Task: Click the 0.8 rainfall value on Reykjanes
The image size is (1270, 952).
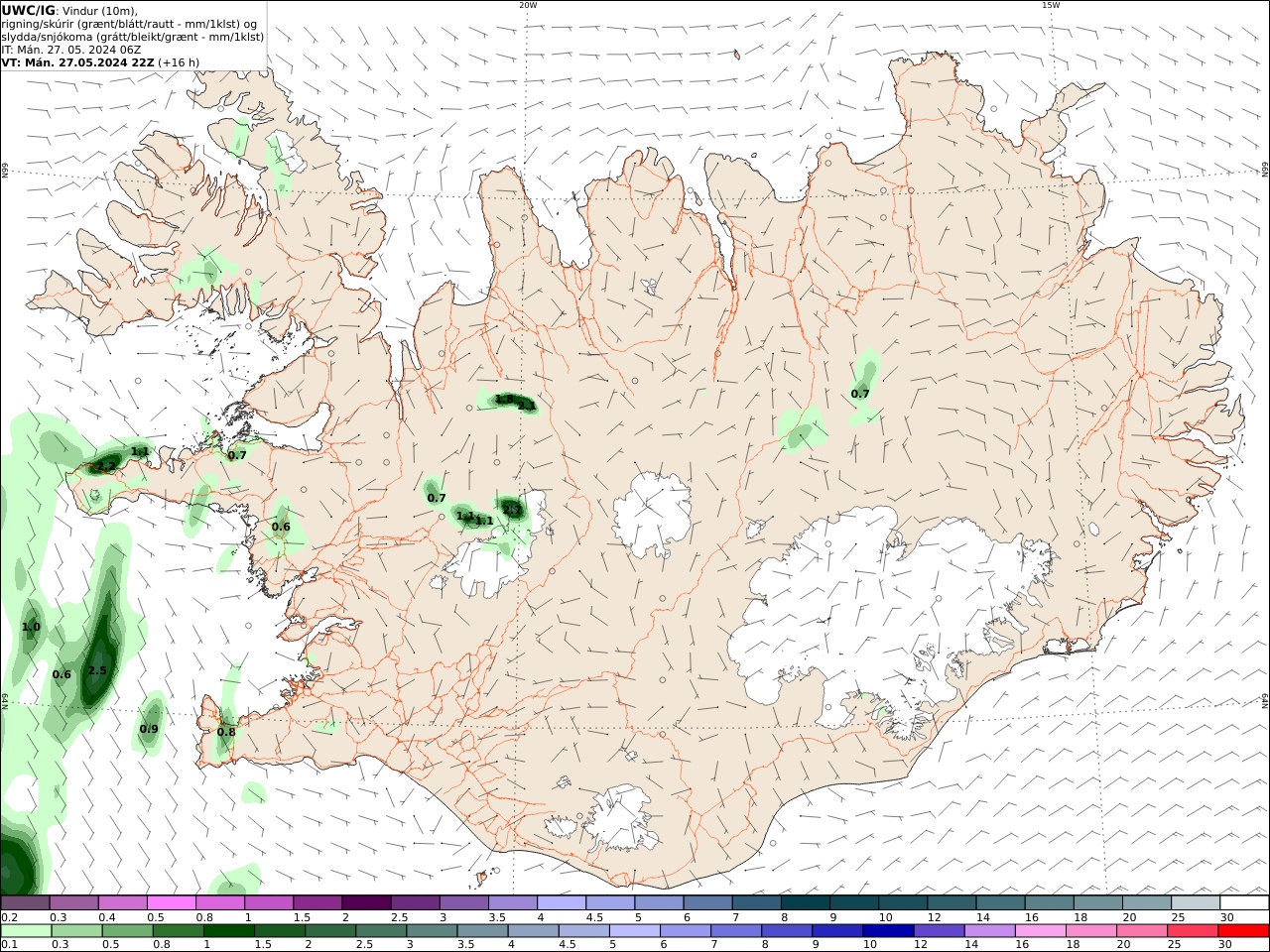Action: 226,732
